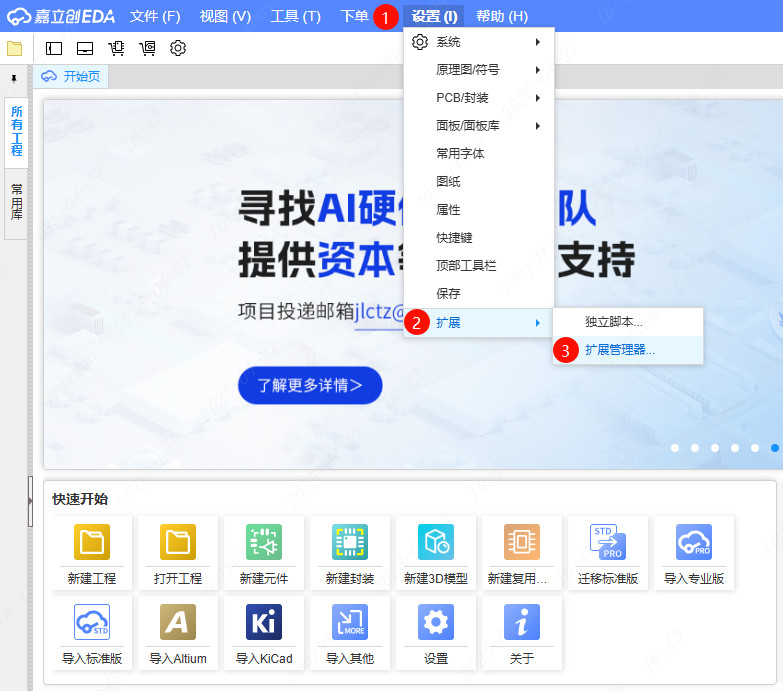Toggle the bottom panel toolbar icon
783x691 pixels.
coord(85,48)
